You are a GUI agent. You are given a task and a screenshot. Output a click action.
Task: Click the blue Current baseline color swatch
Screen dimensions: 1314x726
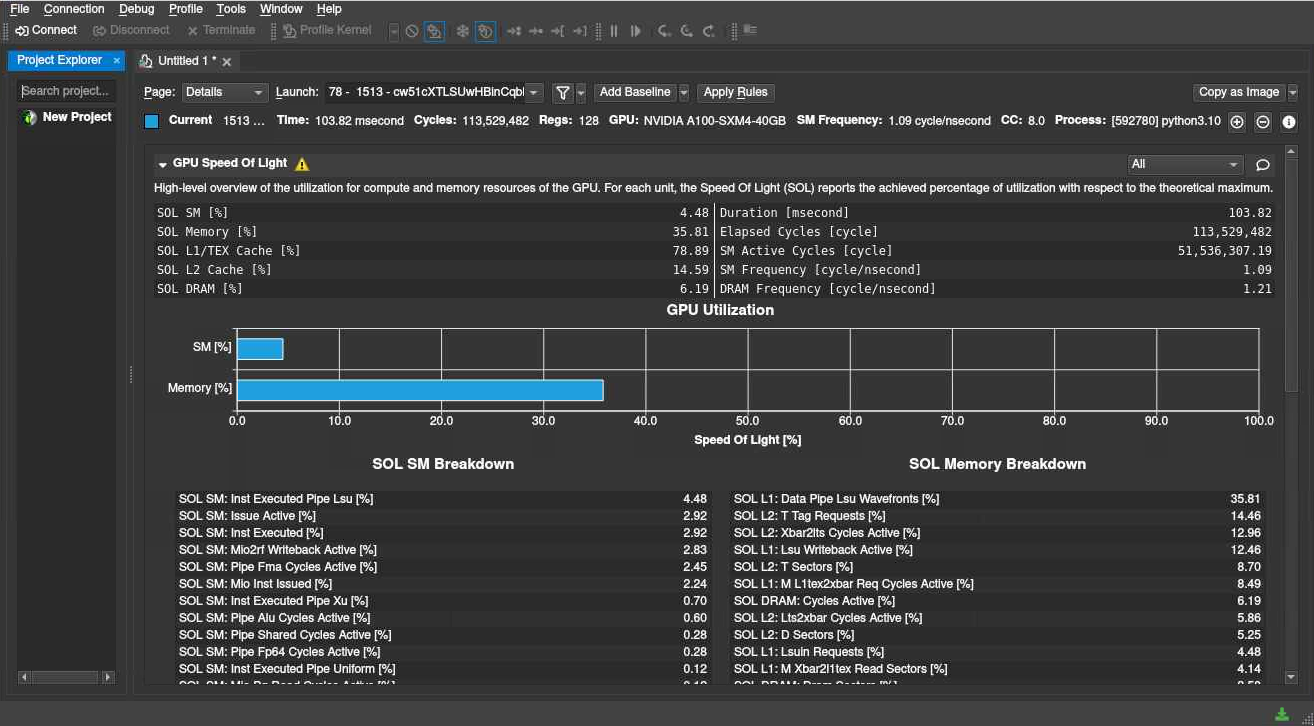pyautogui.click(x=152, y=121)
